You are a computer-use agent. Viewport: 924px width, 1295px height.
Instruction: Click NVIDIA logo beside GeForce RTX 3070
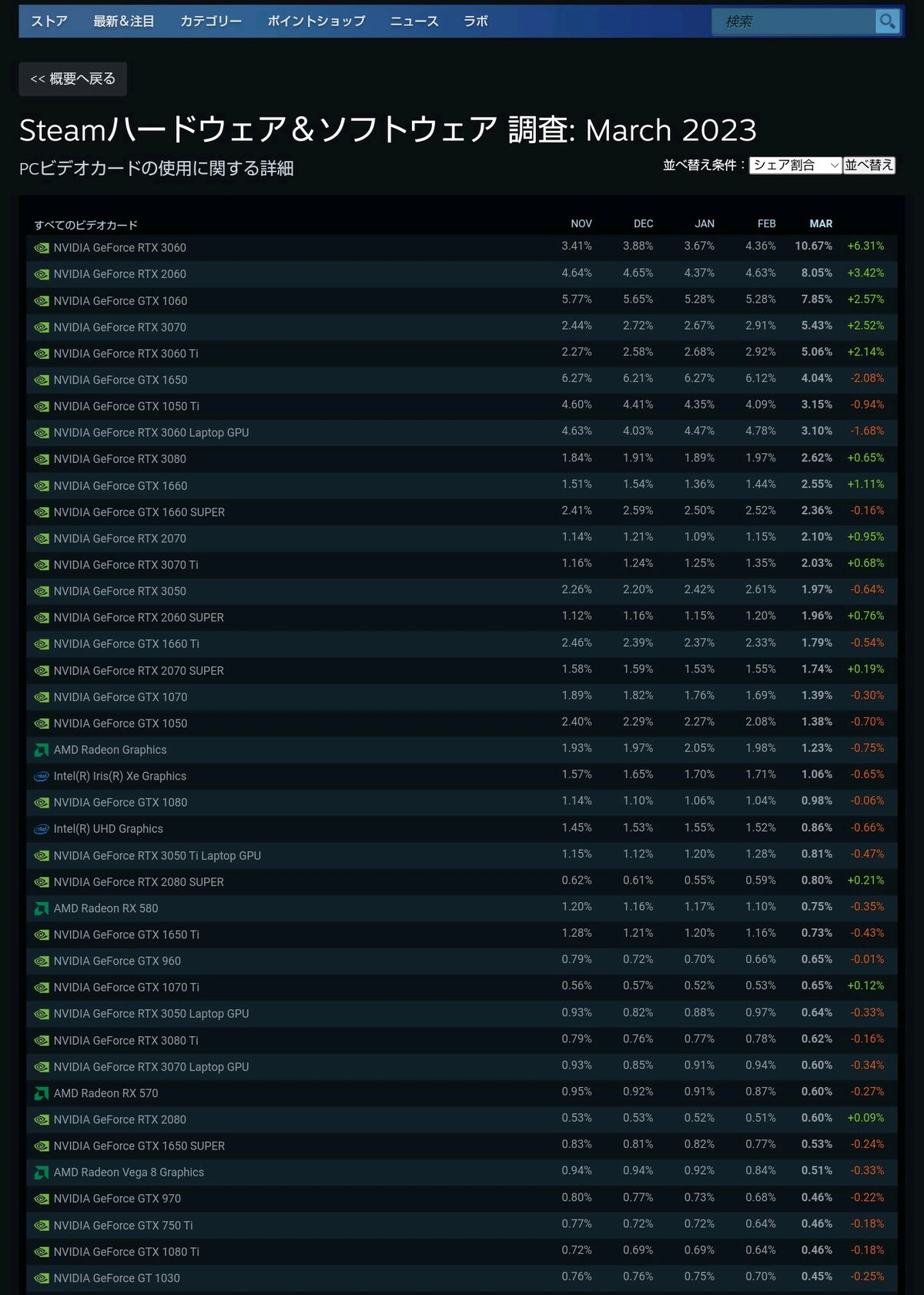[x=42, y=327]
